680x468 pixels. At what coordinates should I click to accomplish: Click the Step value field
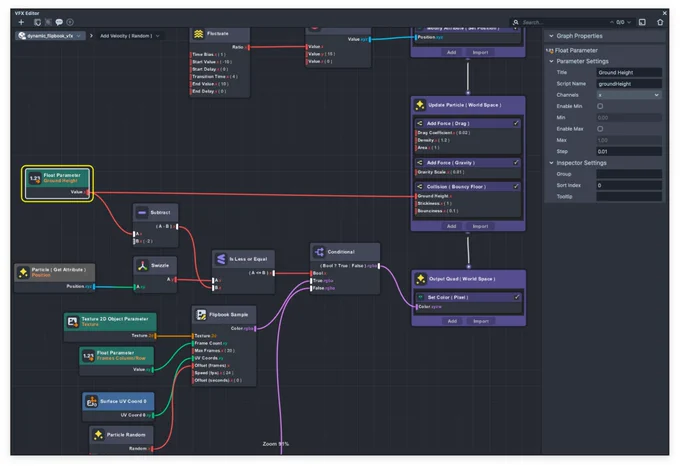click(629, 151)
